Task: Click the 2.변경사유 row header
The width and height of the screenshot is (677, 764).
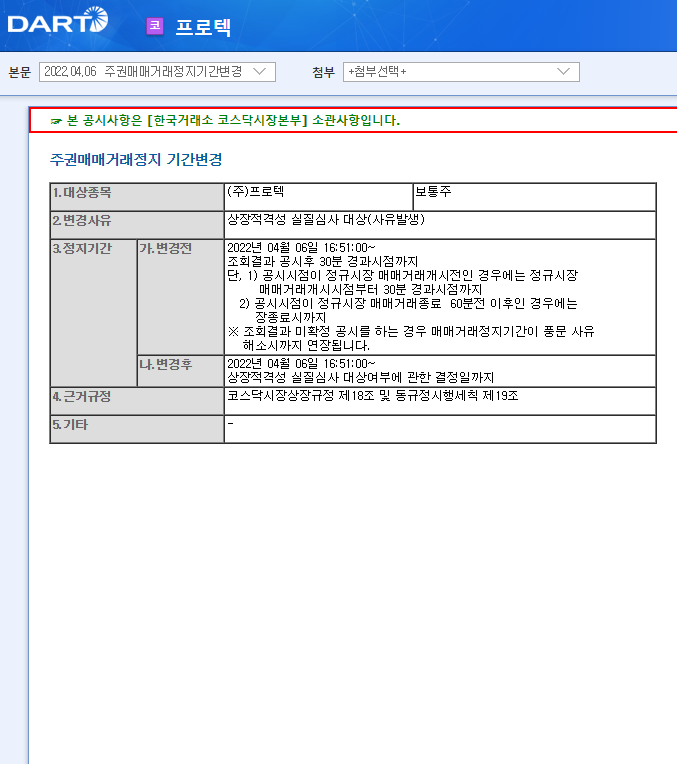Action: (x=137, y=225)
